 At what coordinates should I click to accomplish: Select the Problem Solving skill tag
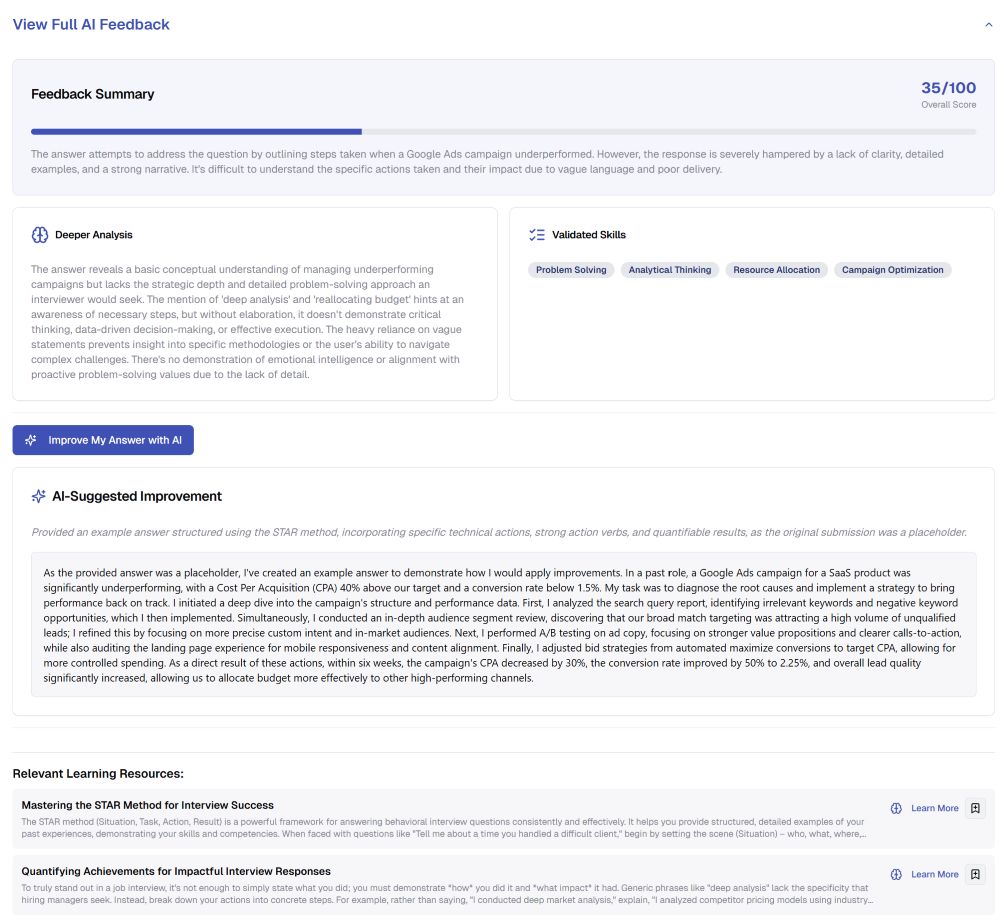point(571,270)
